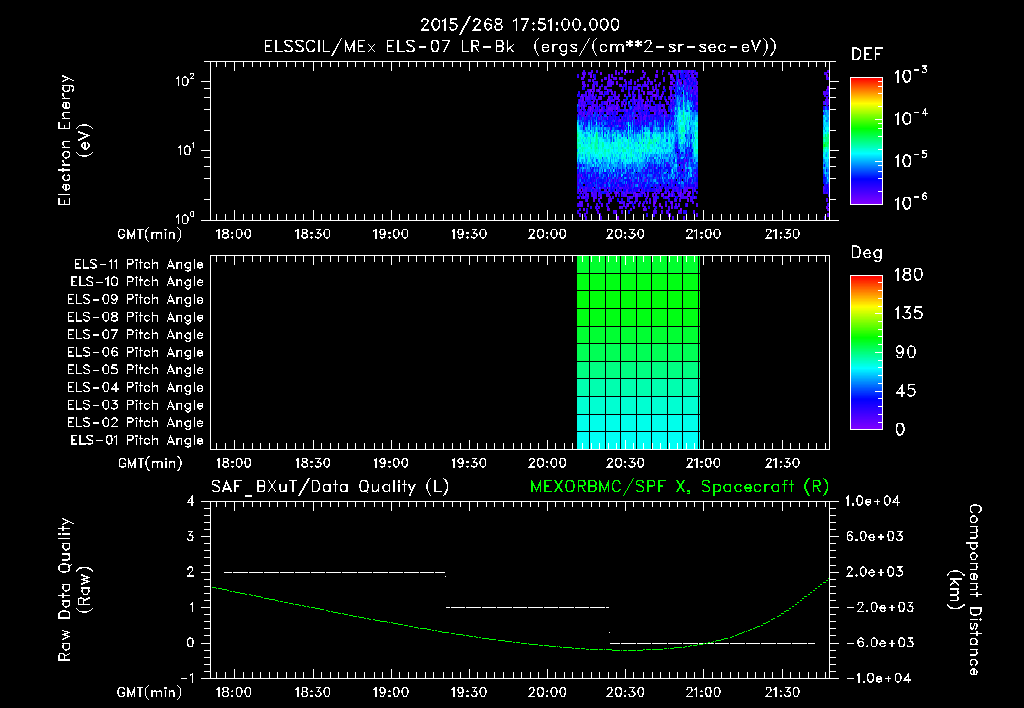Select the ELS-03 Pitch Angle row label

(x=136, y=405)
